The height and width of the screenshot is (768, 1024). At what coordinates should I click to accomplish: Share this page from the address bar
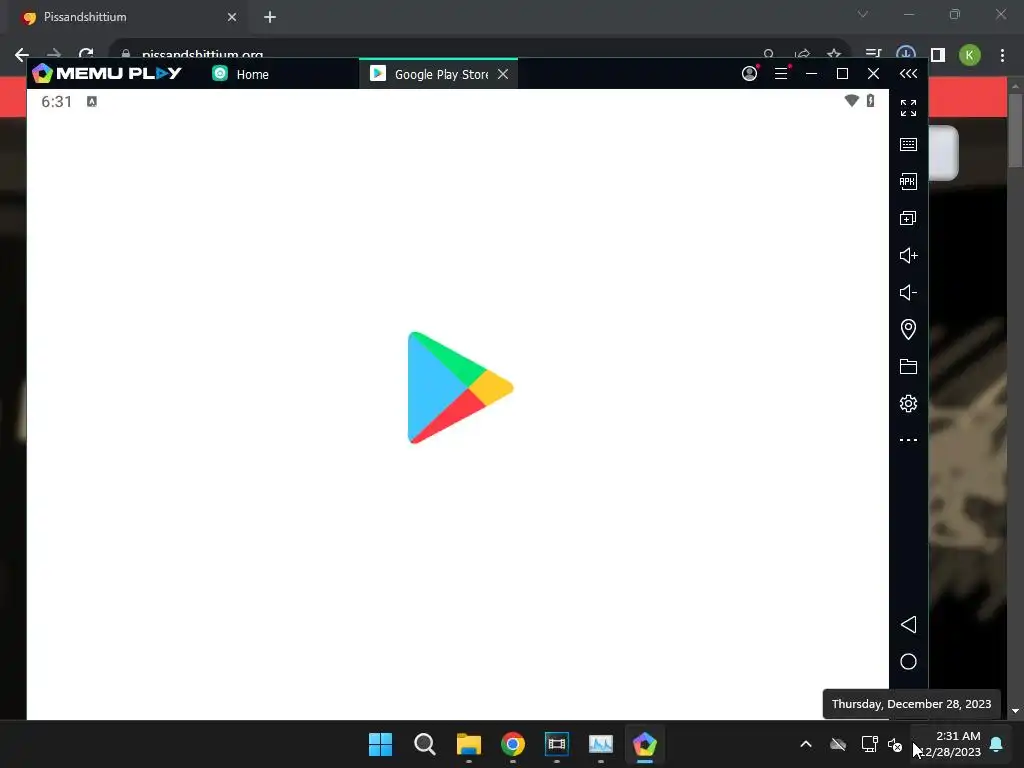coord(802,54)
